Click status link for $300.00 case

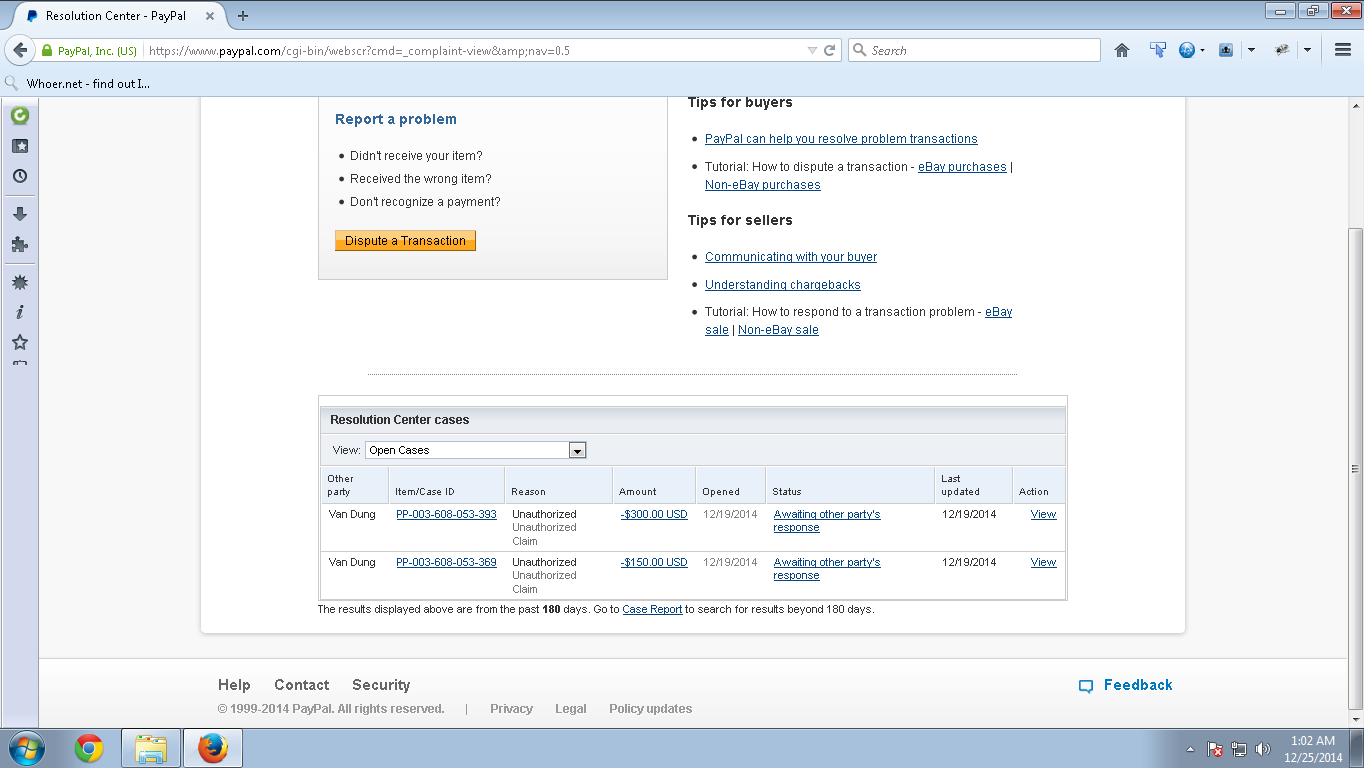pos(827,521)
